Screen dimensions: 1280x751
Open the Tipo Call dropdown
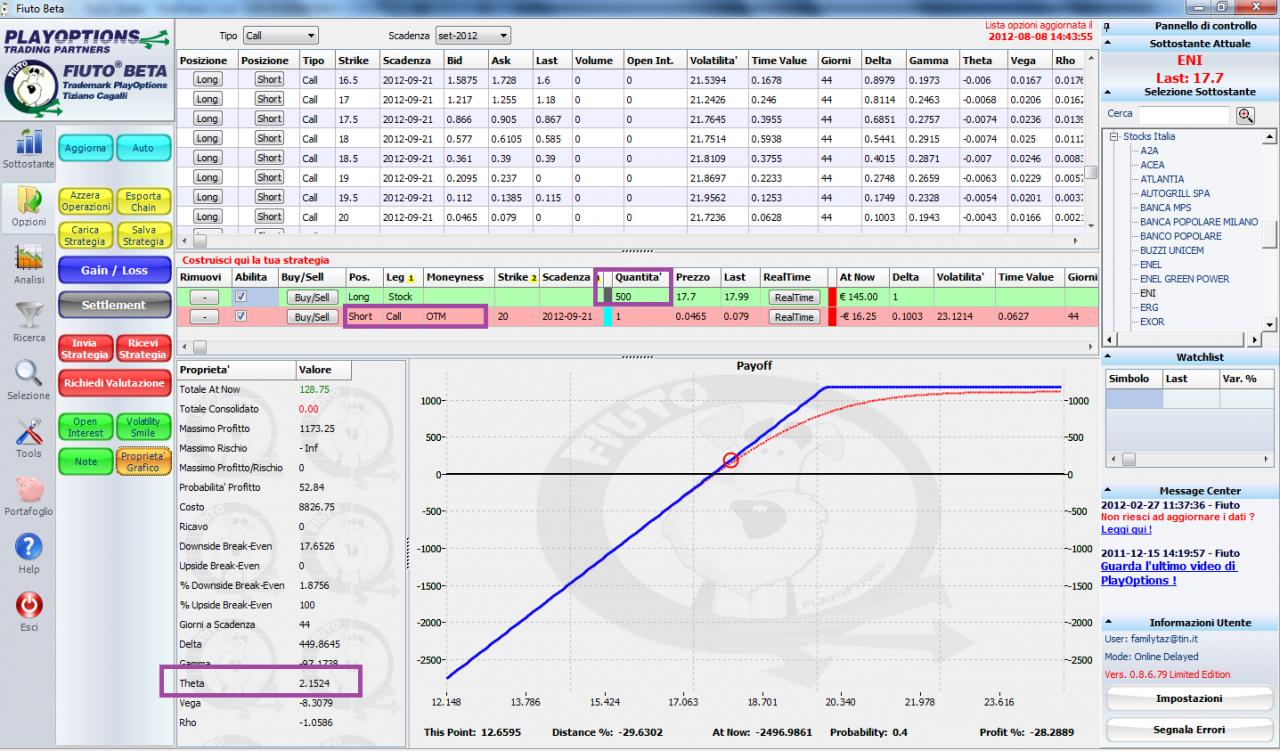280,36
